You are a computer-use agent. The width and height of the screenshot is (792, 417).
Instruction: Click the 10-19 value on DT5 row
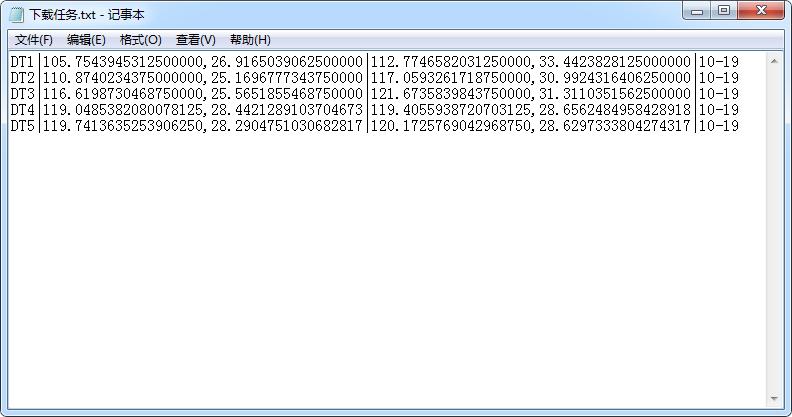pyautogui.click(x=719, y=126)
